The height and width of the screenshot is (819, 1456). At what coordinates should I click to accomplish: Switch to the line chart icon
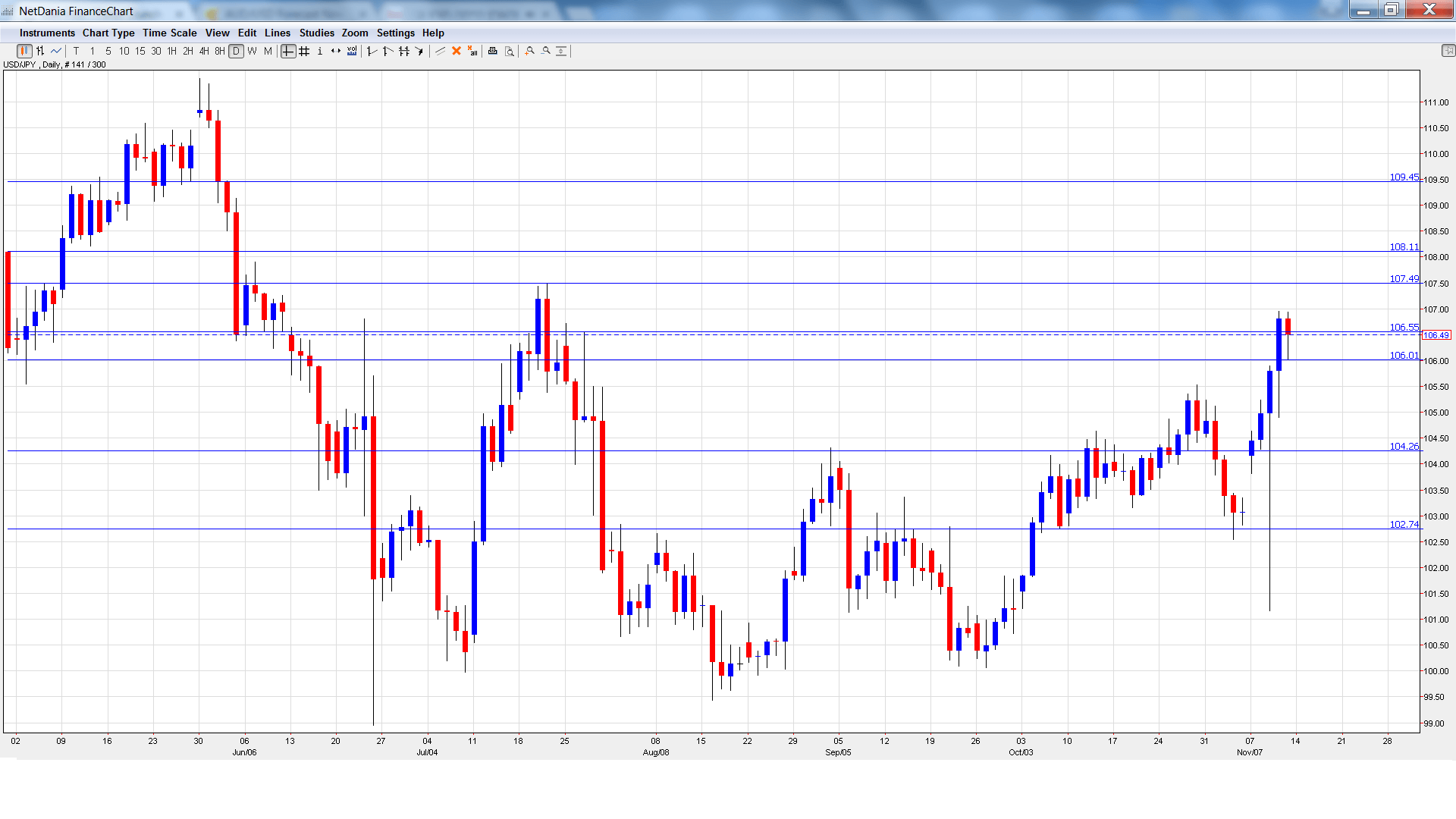[56, 51]
